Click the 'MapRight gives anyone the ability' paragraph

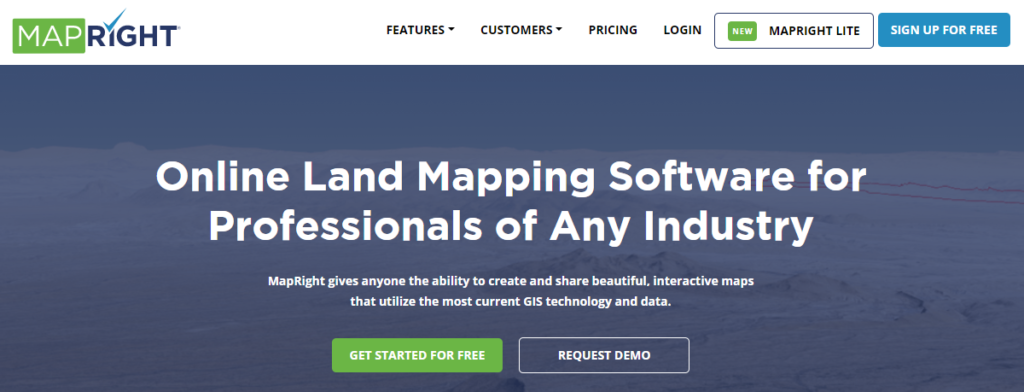511,291
